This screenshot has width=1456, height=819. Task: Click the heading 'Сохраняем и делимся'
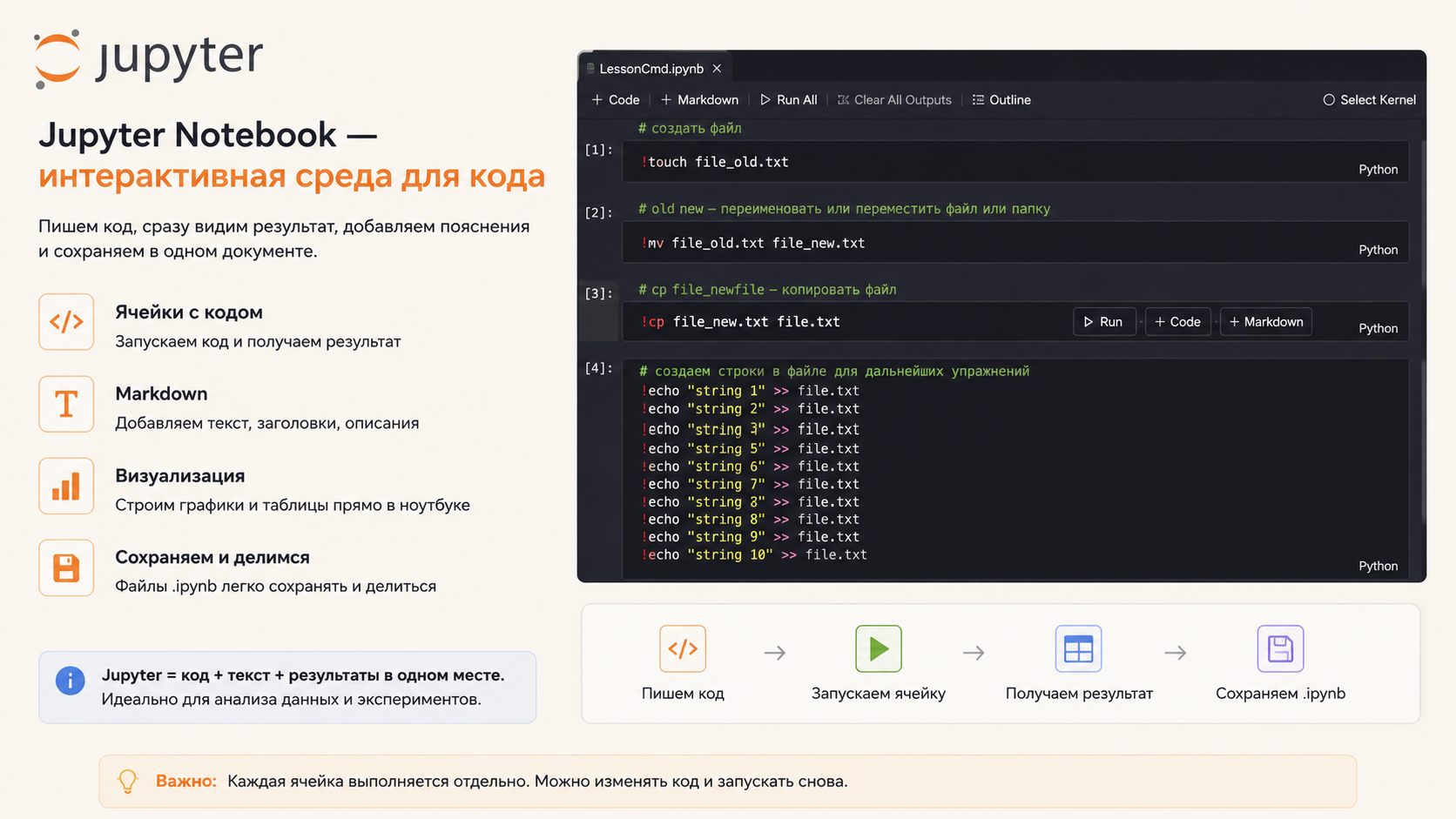pyautogui.click(x=212, y=557)
